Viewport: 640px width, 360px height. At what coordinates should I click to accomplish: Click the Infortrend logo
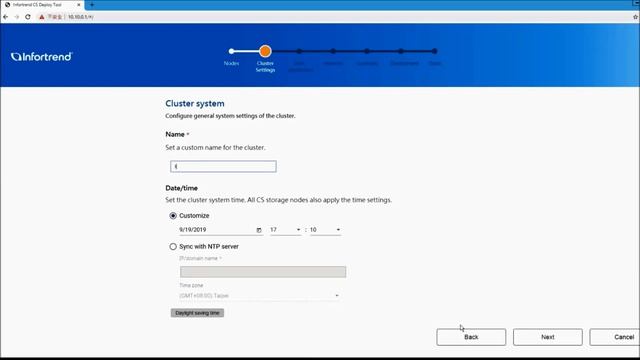[41, 57]
